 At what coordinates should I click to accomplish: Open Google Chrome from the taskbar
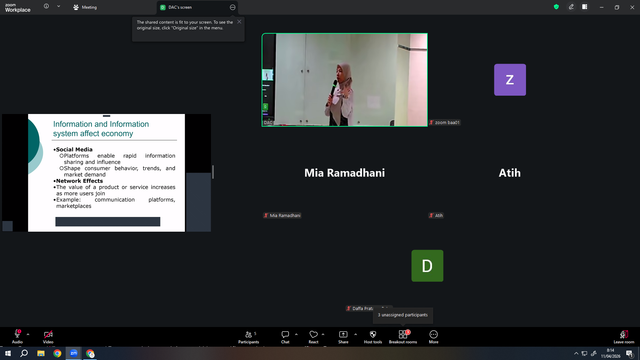tap(57, 353)
